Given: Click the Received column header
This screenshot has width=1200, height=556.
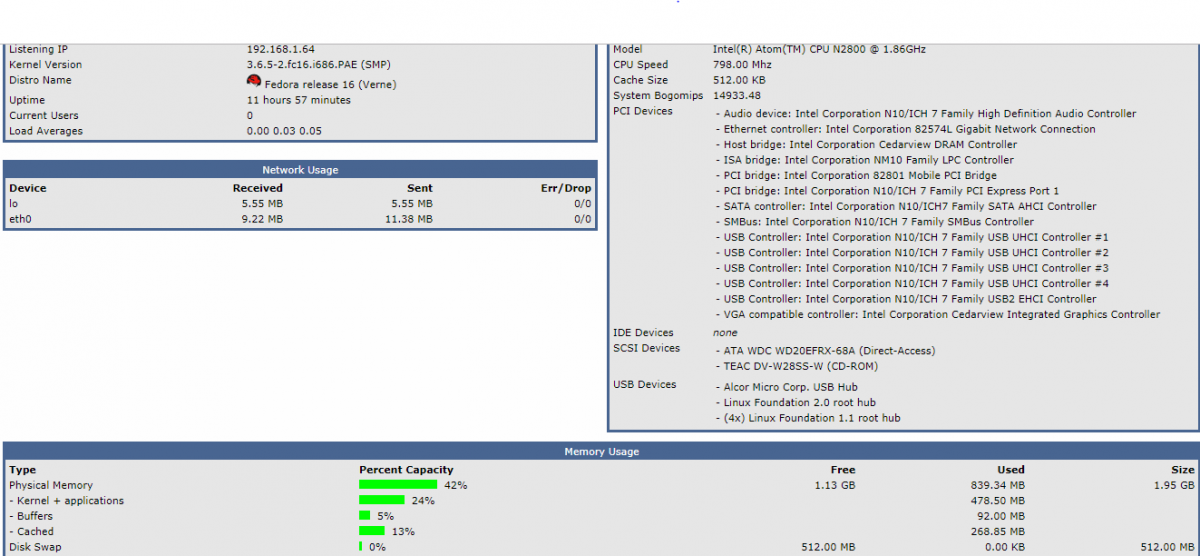Looking at the screenshot, I should (x=258, y=188).
